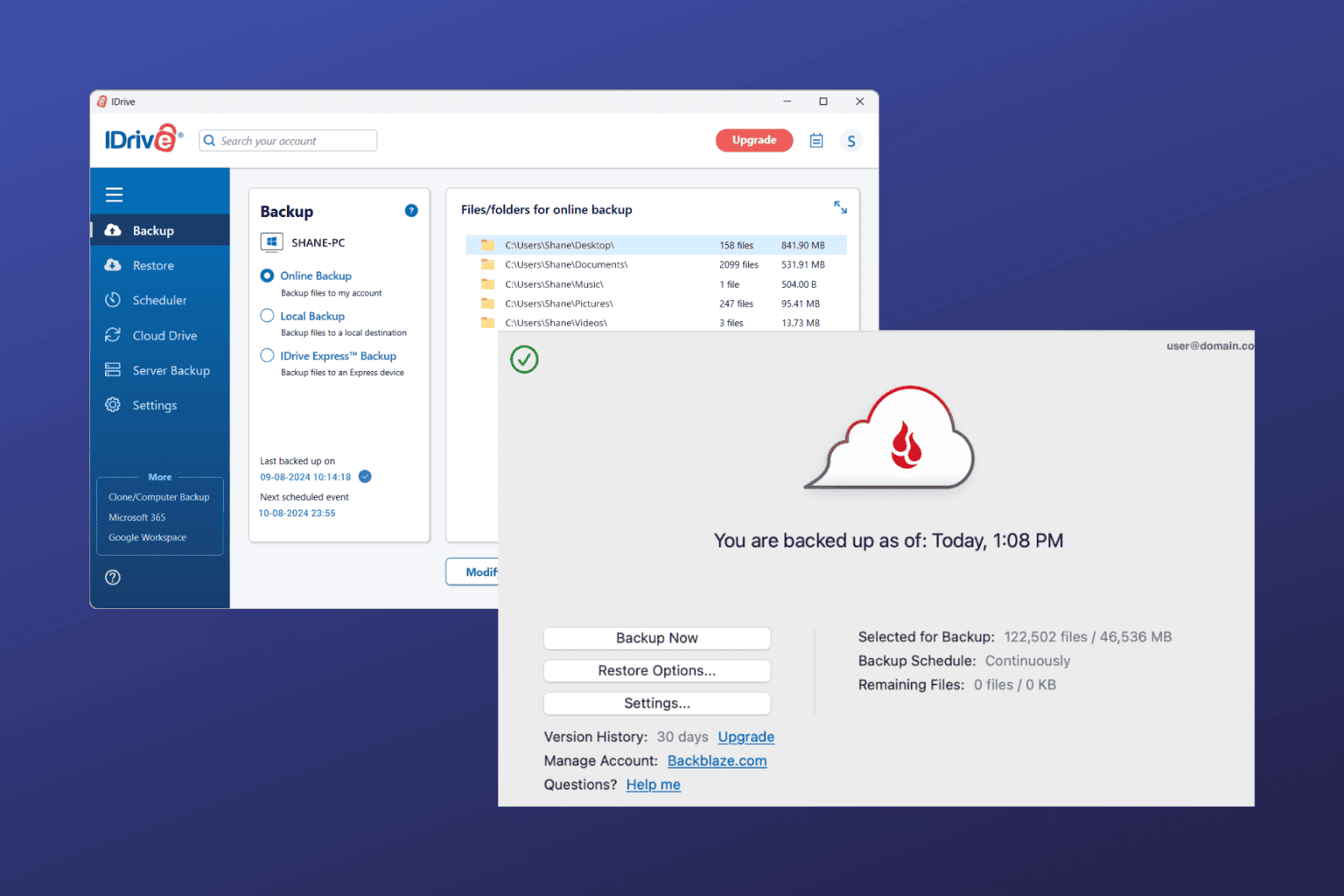1344x896 pixels.
Task: Open Clone/Computer Backup link
Action: point(159,497)
